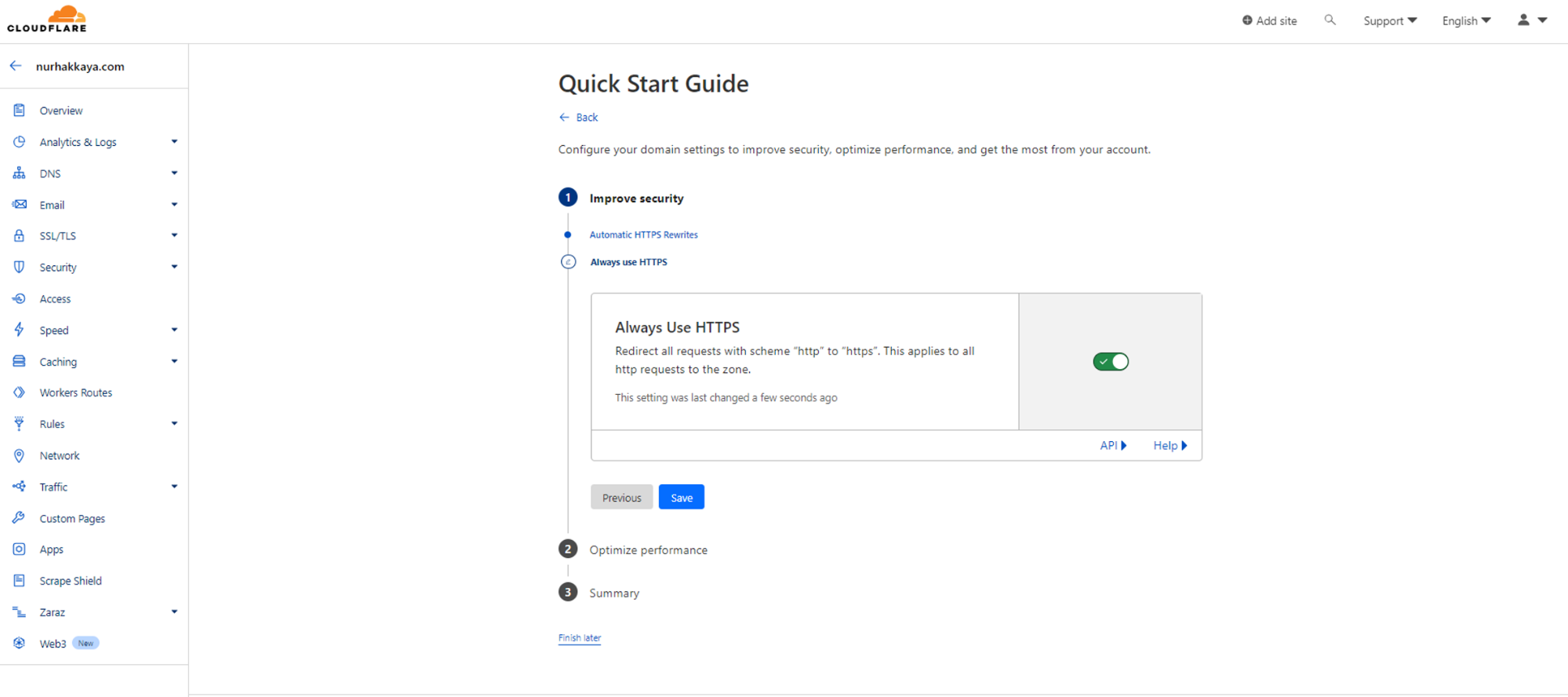This screenshot has height=697, width=1568.
Task: Open the Scrape Shield label
Action: coord(71,581)
